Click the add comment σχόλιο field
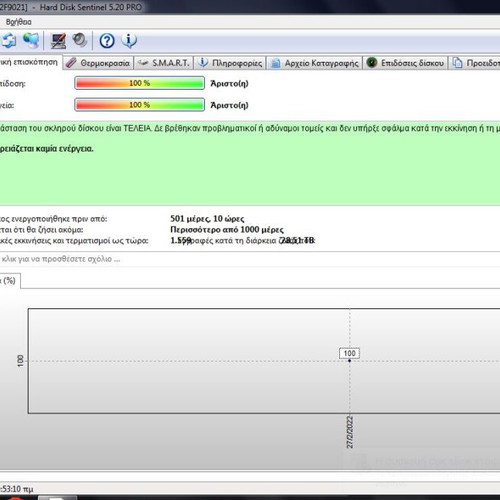 point(250,259)
